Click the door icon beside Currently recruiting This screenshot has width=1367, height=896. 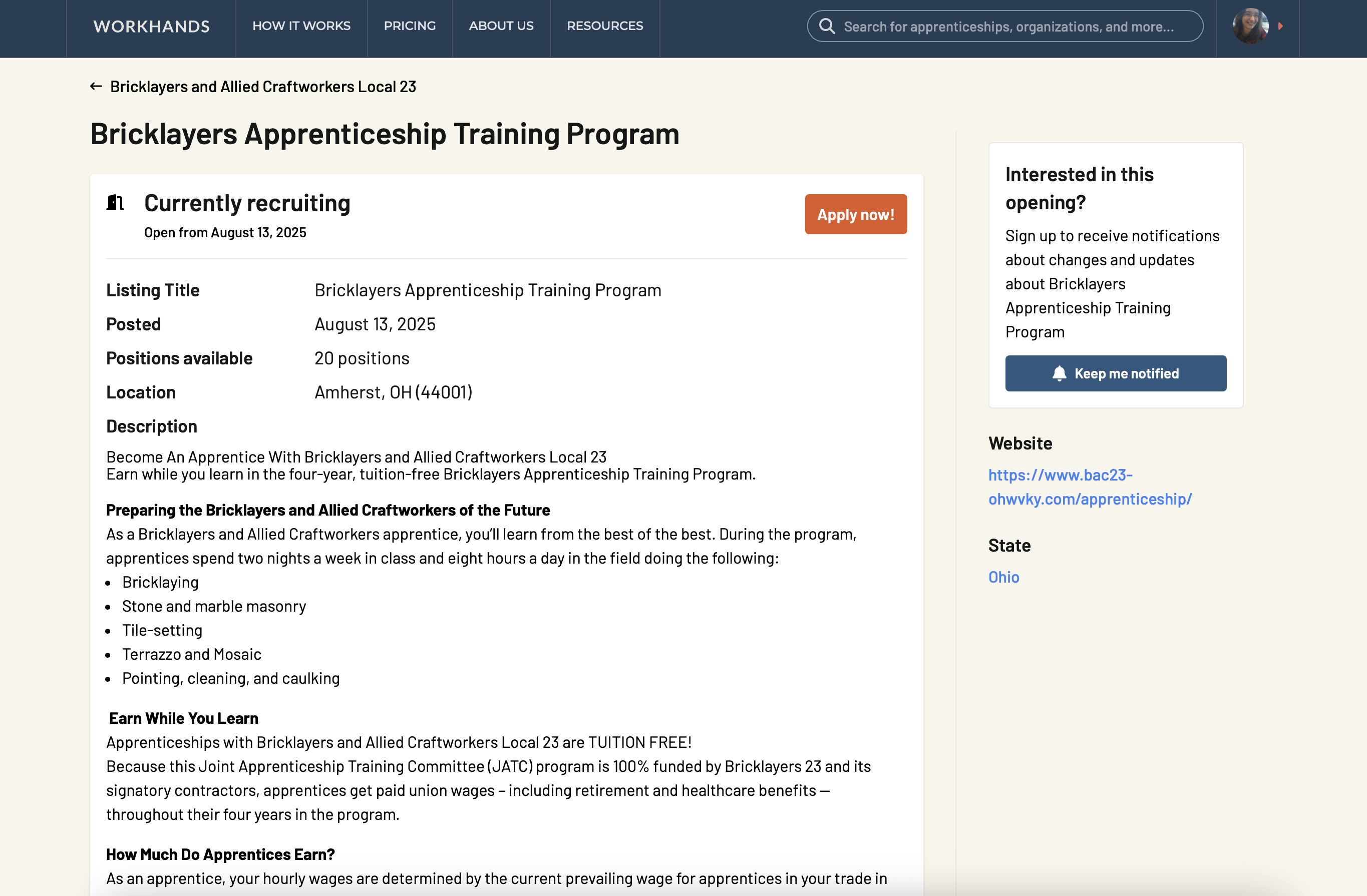click(115, 203)
